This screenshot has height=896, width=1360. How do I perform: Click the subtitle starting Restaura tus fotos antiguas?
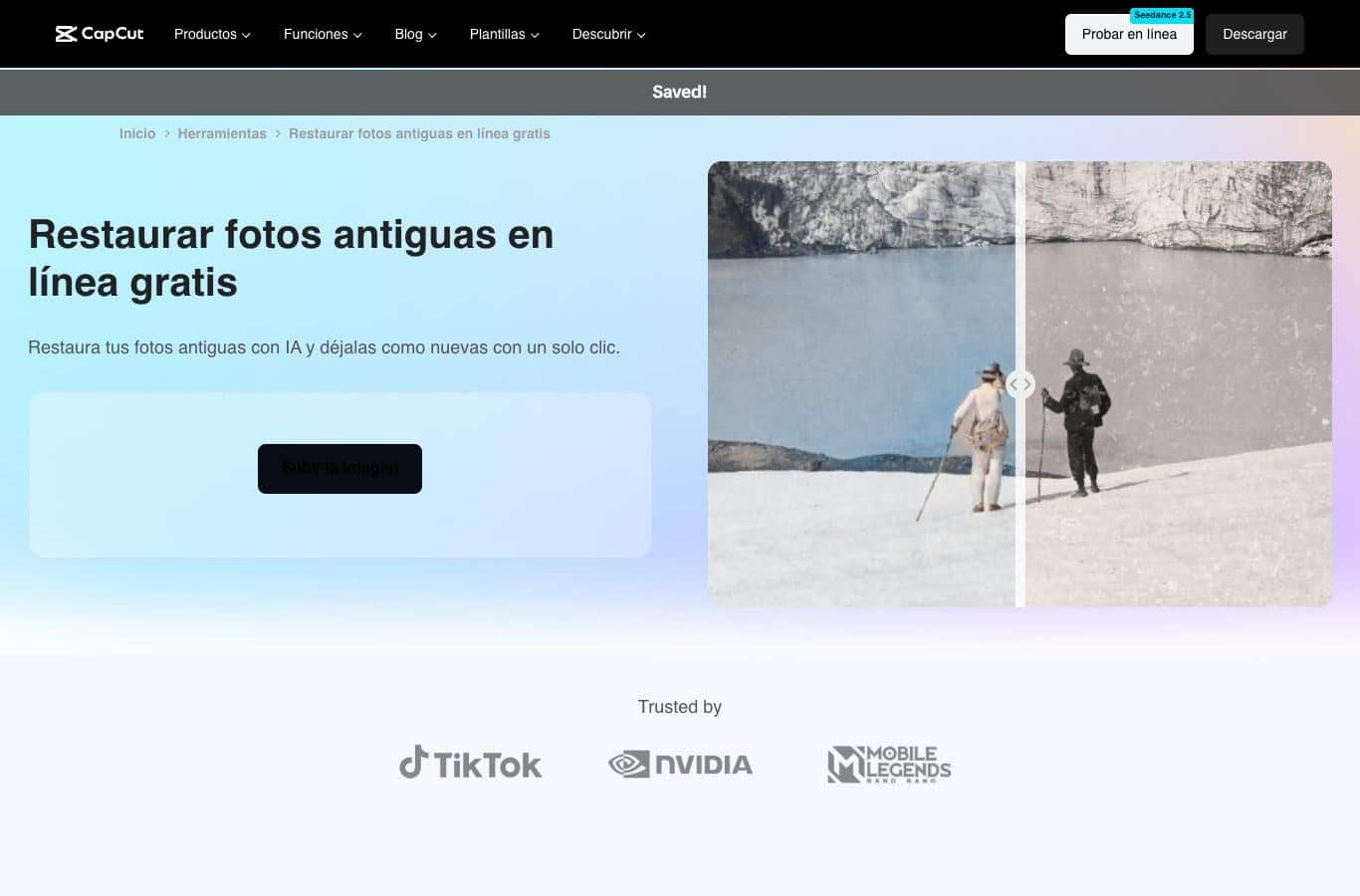point(324,347)
